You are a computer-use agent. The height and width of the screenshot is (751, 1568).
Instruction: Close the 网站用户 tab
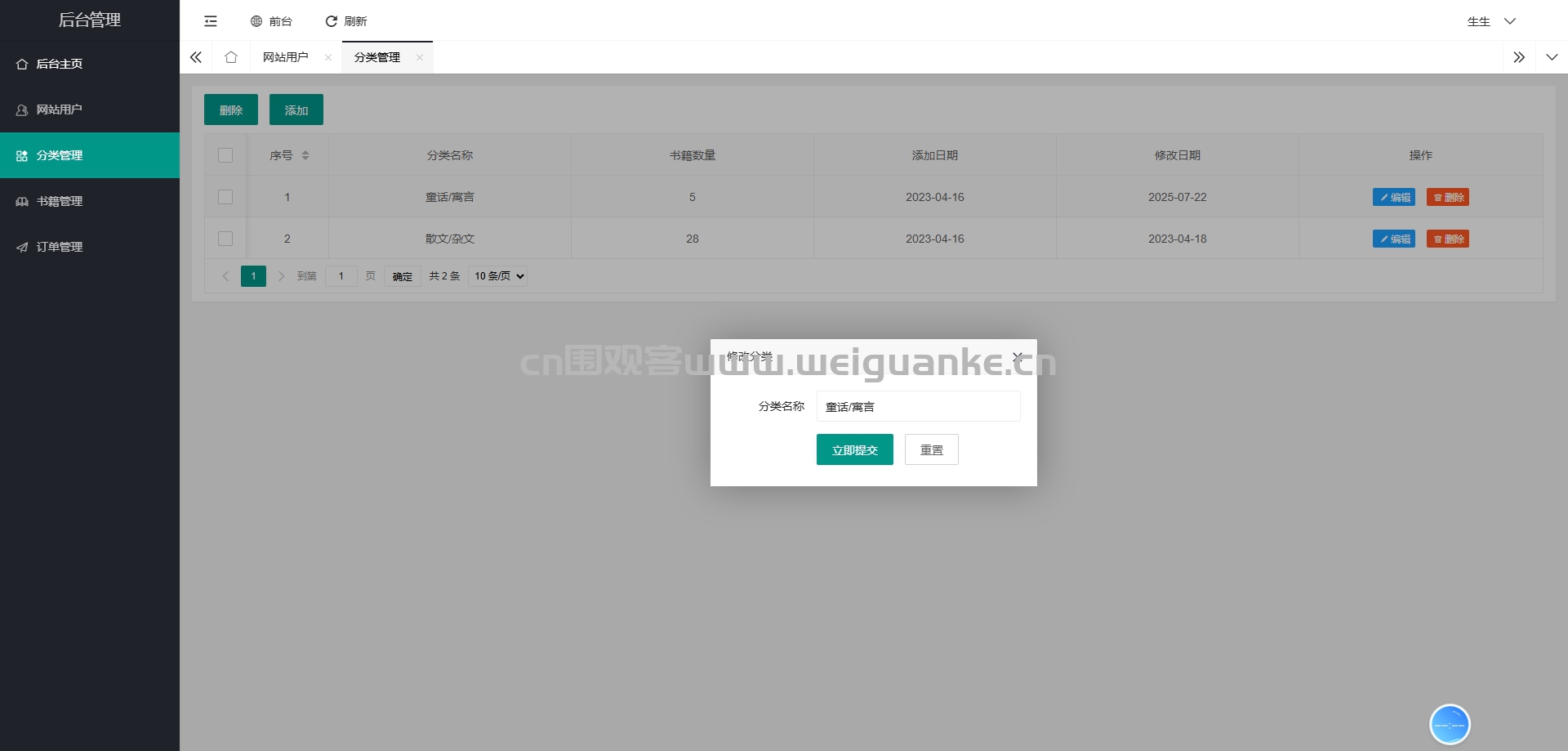328,57
